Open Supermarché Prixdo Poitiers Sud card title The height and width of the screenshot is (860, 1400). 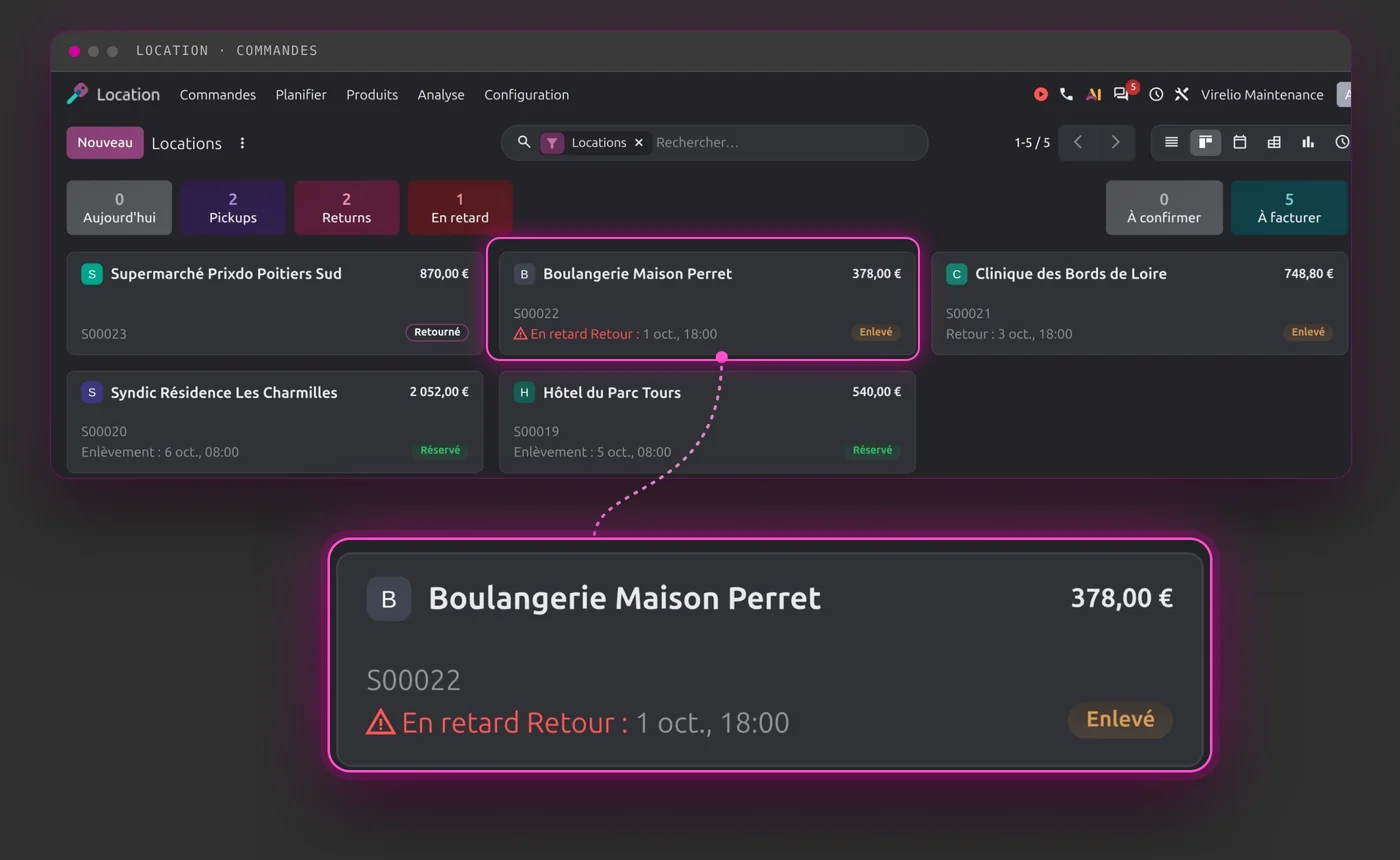226,274
